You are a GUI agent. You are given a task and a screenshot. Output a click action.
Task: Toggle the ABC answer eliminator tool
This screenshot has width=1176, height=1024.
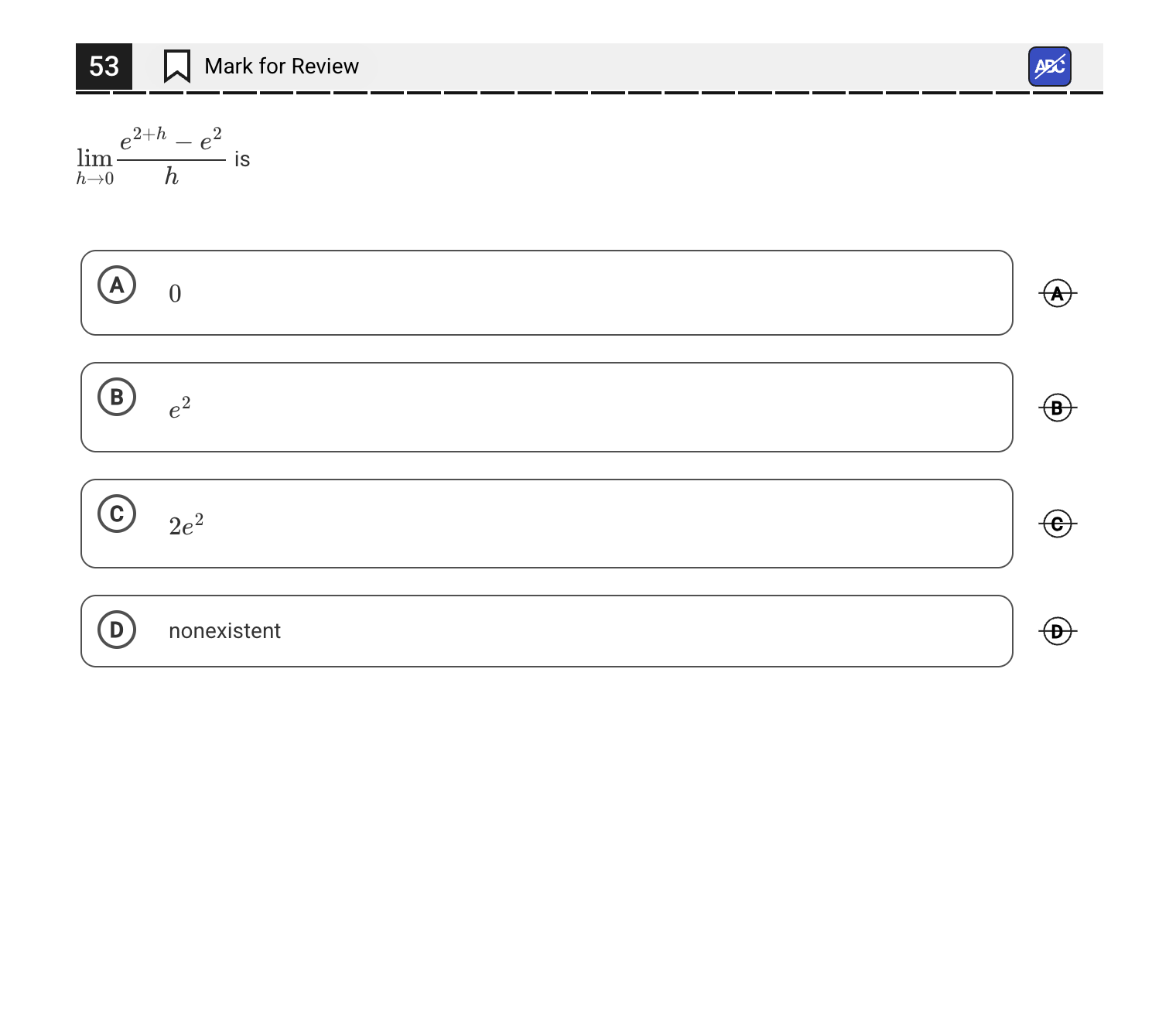(1049, 67)
